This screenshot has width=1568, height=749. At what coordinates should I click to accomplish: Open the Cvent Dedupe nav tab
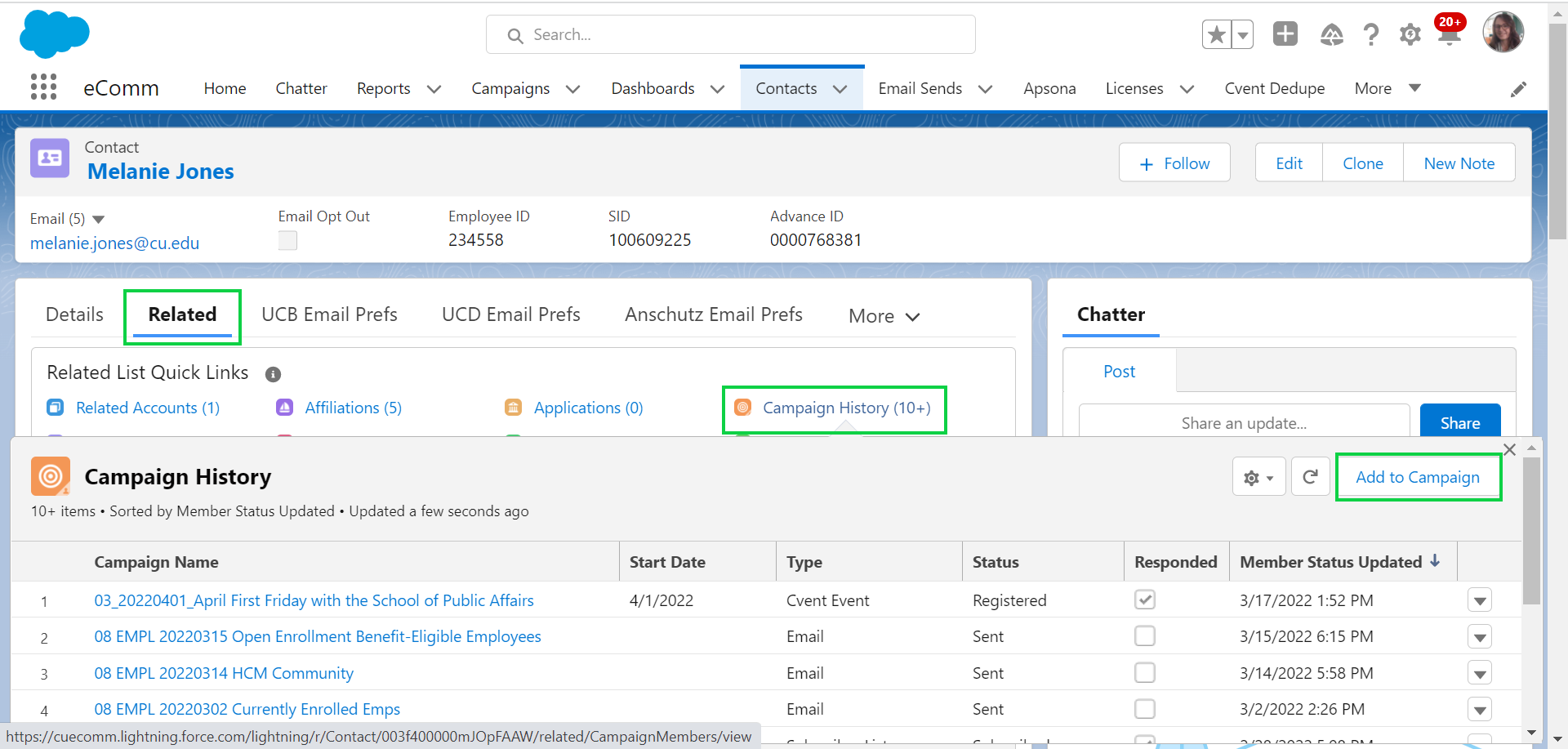pyautogui.click(x=1274, y=88)
